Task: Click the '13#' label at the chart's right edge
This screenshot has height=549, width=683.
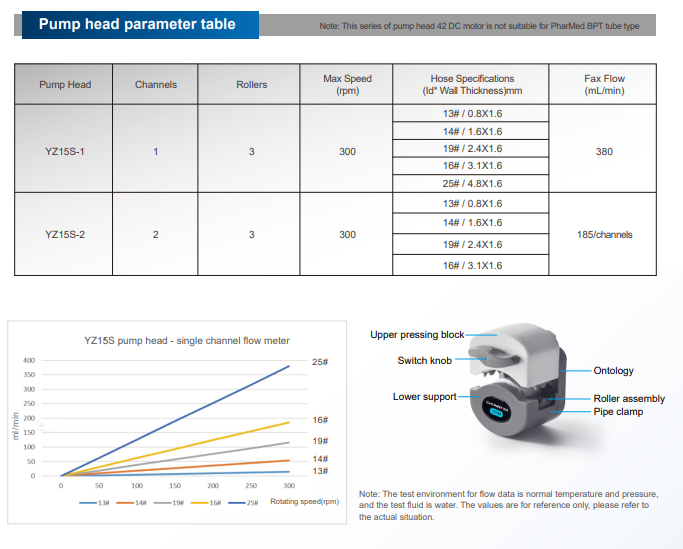Action: coord(320,471)
